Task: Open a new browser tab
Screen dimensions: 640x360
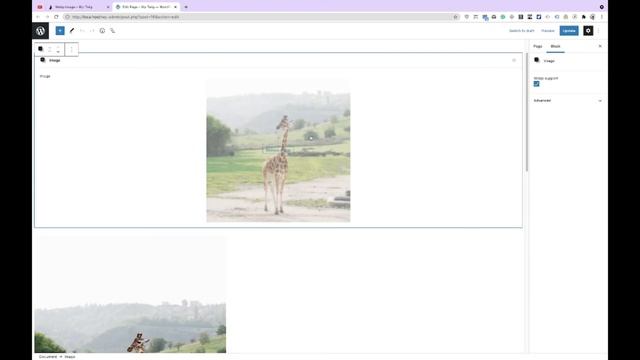Action: point(186,7)
